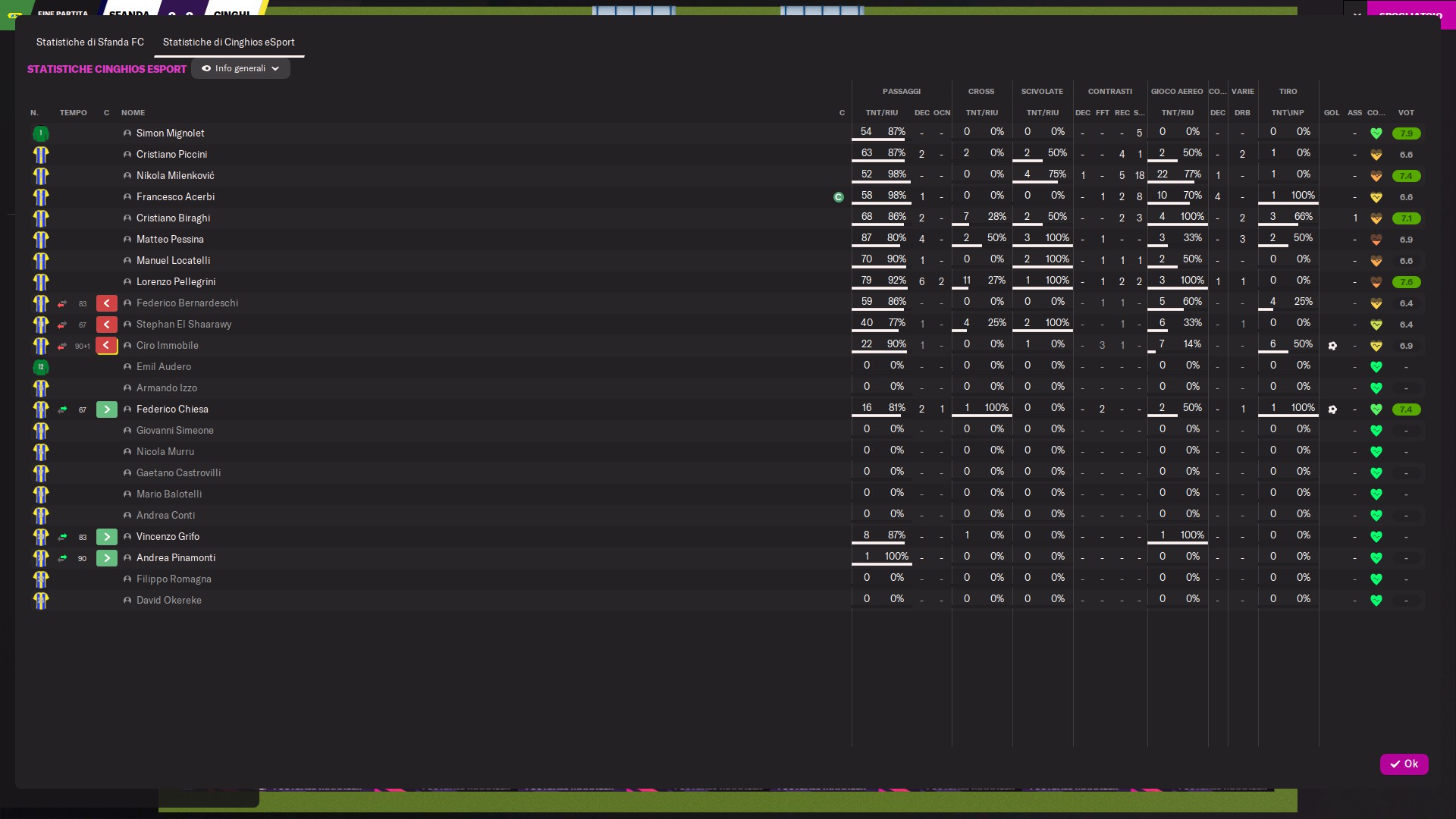Click the info icon beside Lorenzo Pellegrini's name

coord(127,282)
